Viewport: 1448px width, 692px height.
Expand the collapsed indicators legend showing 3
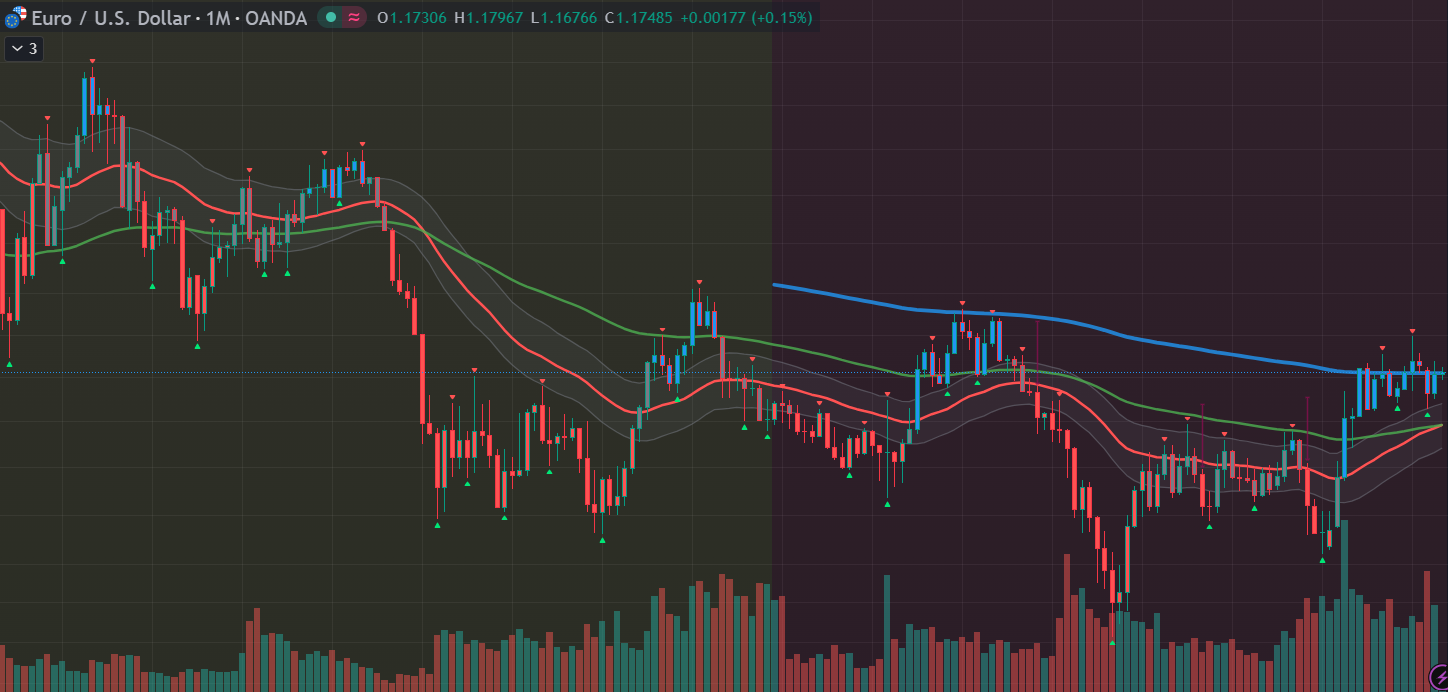pyautogui.click(x=24, y=48)
